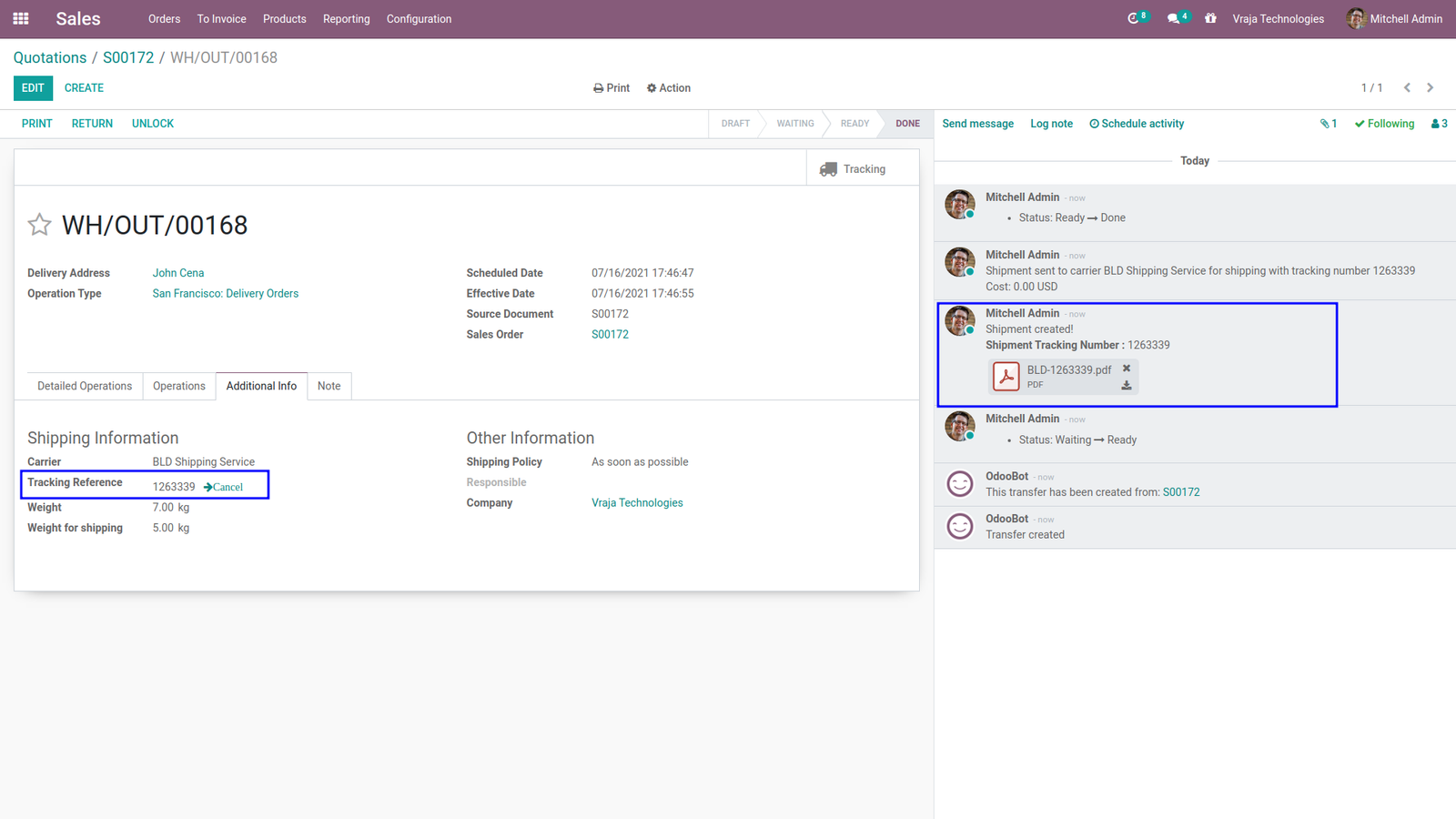Image resolution: width=1456 pixels, height=819 pixels.
Task: Open the Reporting menu
Action: 347,19
